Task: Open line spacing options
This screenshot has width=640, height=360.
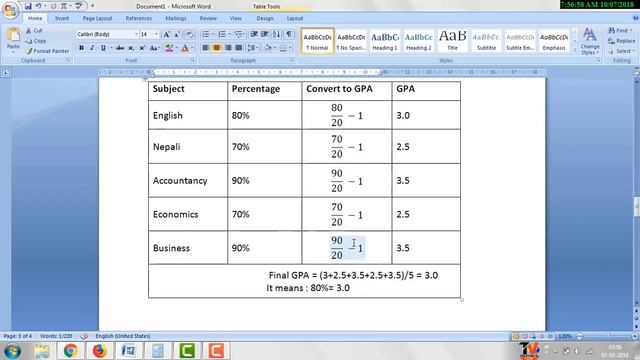Action: 253,48
